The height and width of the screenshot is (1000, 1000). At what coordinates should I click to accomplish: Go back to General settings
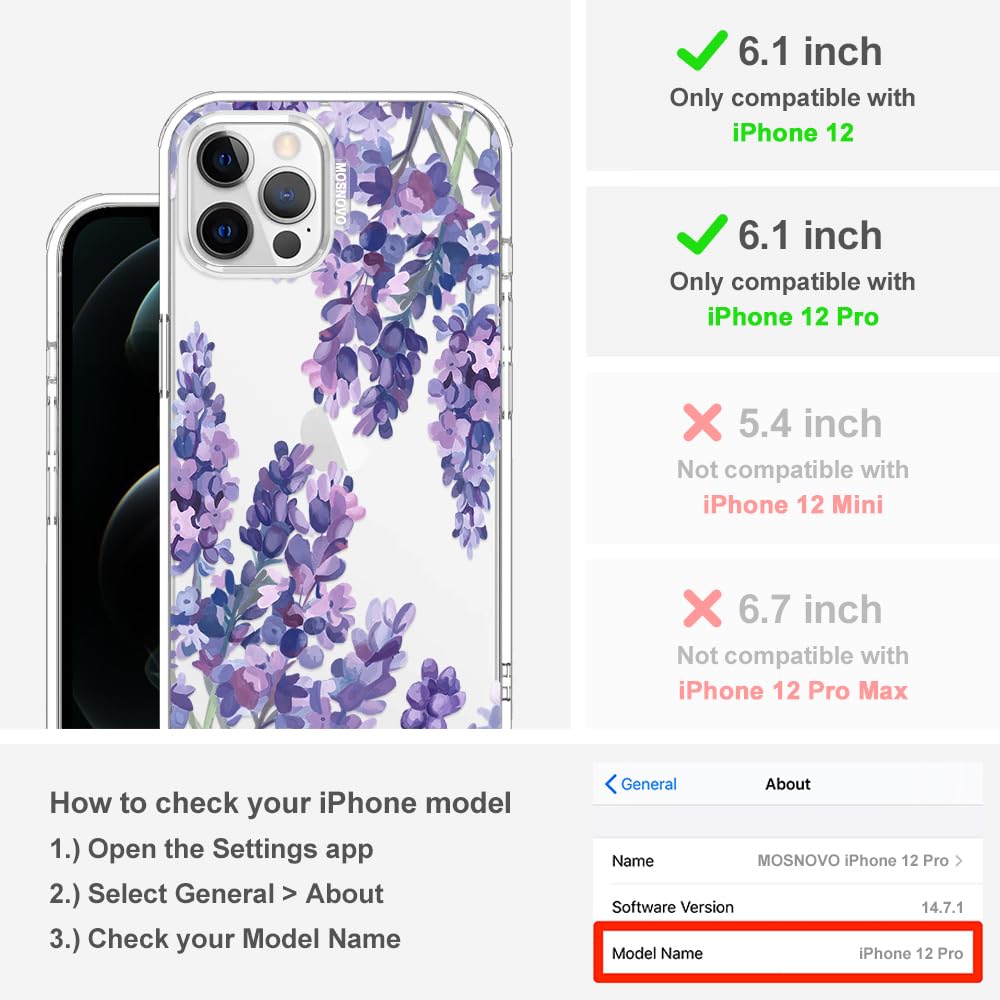(x=641, y=784)
